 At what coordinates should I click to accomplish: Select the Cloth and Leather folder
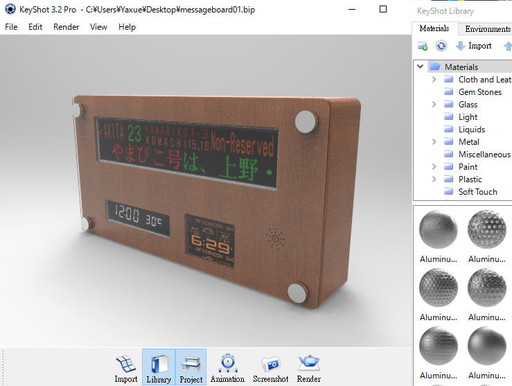point(478,80)
